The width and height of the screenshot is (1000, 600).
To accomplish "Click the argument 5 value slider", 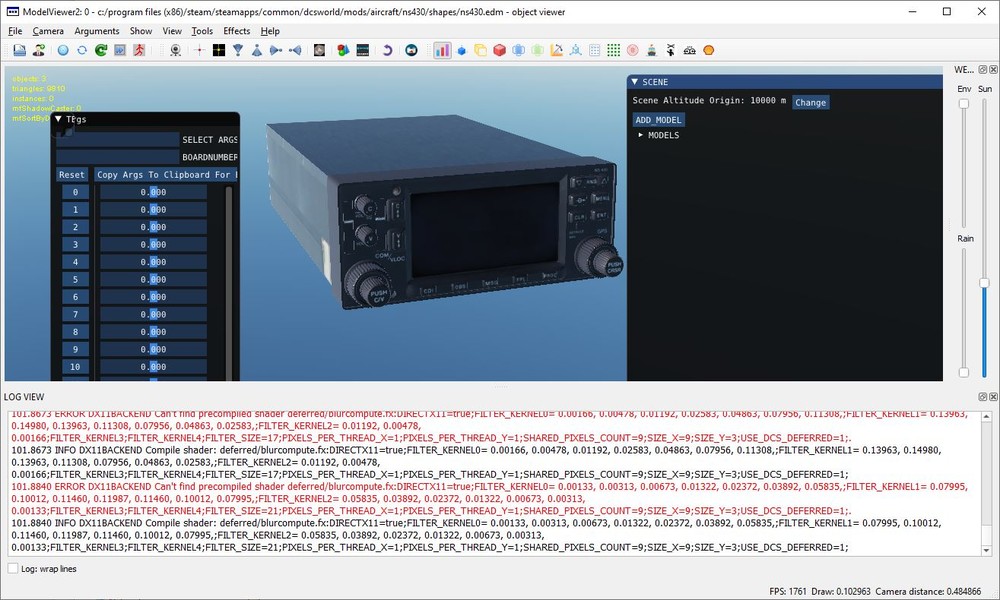I will tap(153, 279).
